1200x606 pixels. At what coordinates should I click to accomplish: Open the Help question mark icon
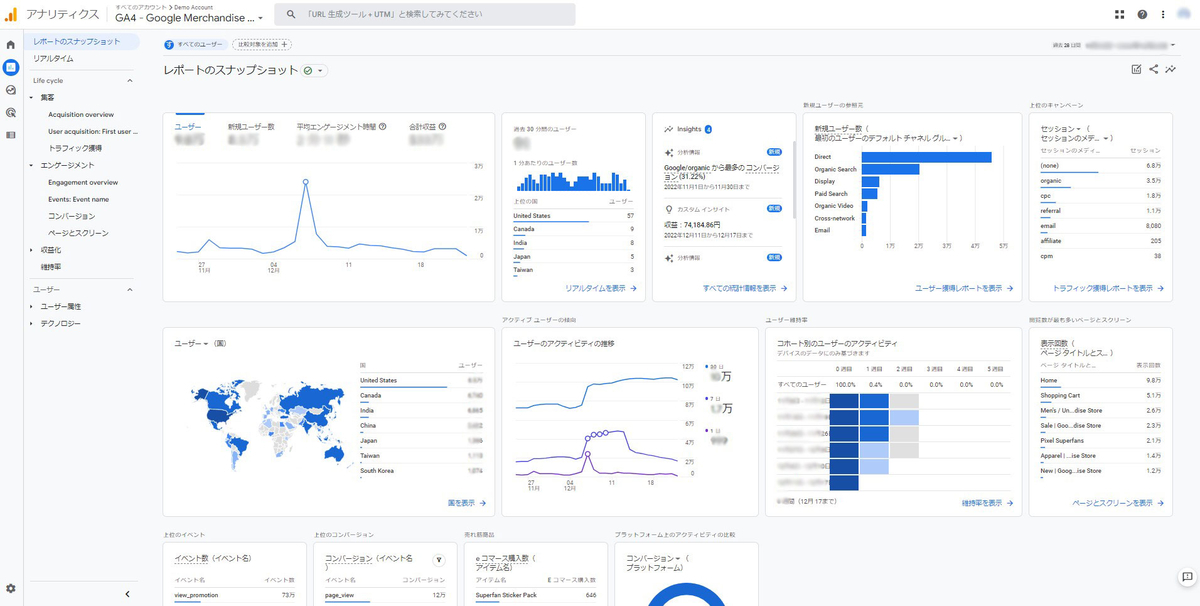1142,15
